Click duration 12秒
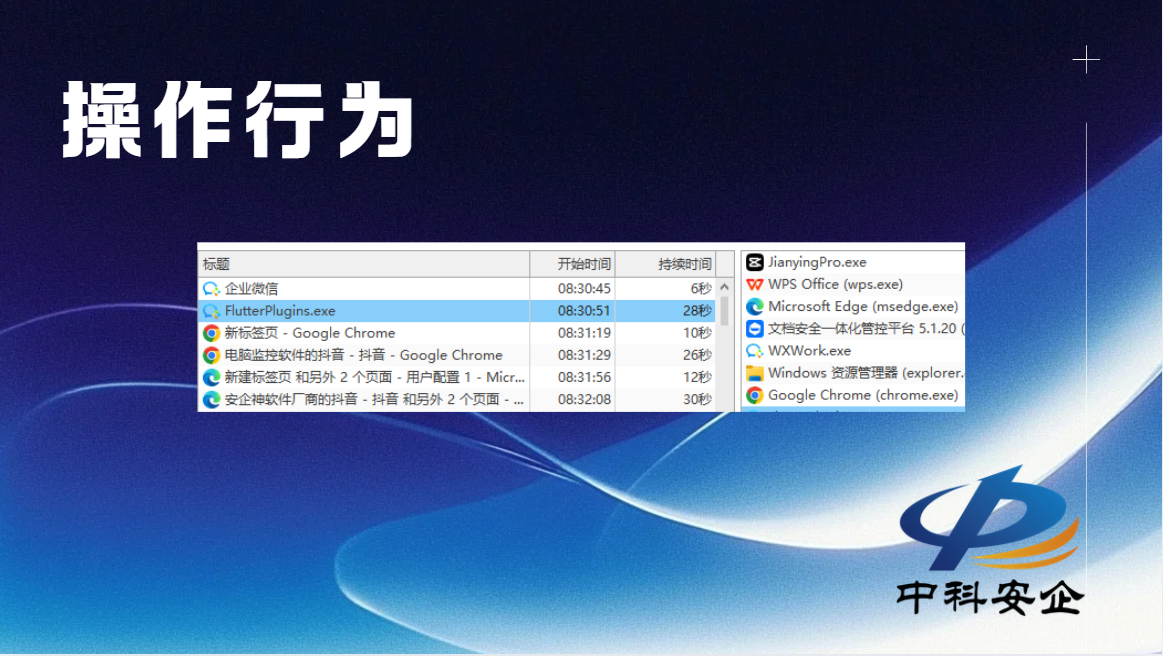The height and width of the screenshot is (656, 1163). pos(697,377)
